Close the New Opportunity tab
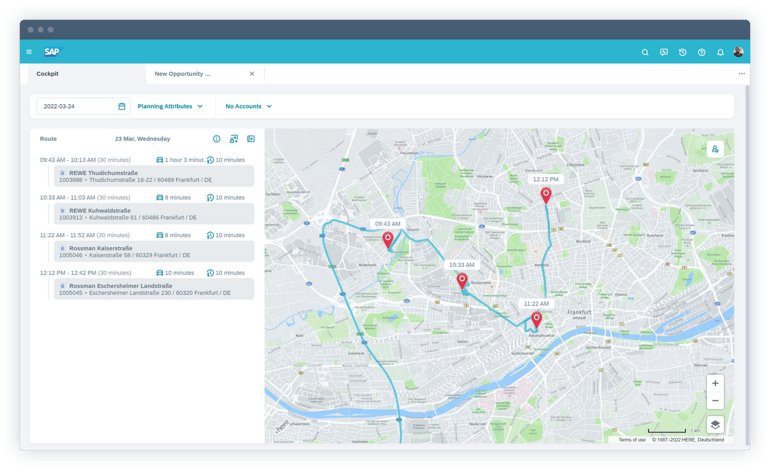This screenshot has width=770, height=470. [252, 74]
